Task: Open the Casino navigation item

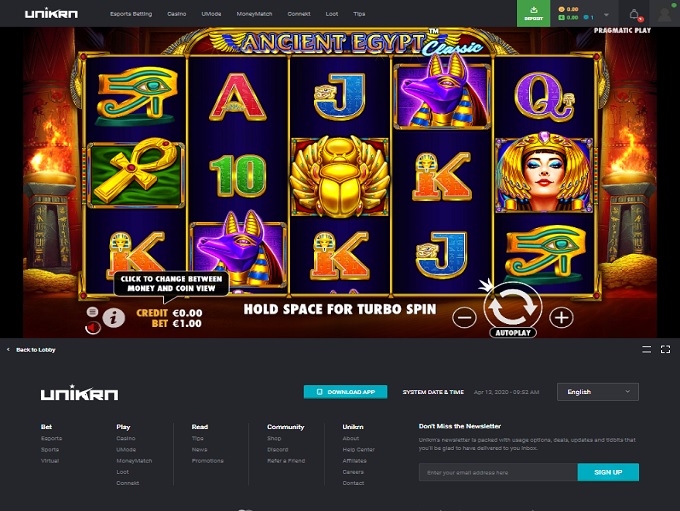Action: pyautogui.click(x=177, y=14)
